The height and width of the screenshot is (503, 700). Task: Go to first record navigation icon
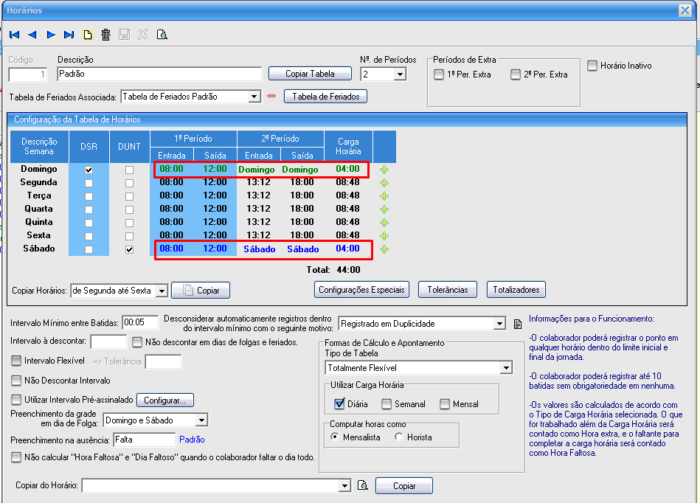tap(14, 35)
